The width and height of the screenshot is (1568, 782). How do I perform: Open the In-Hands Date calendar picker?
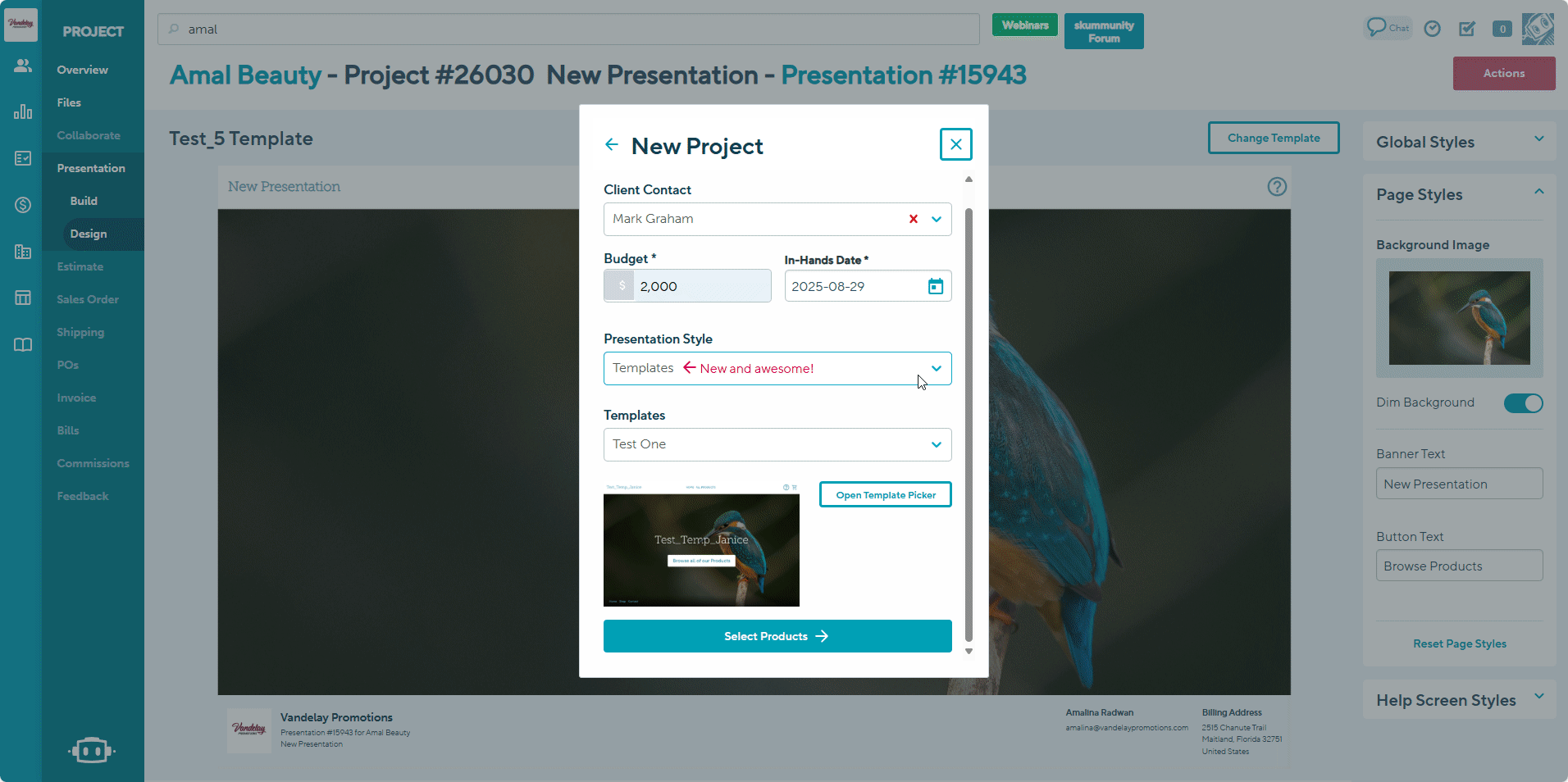coord(935,286)
